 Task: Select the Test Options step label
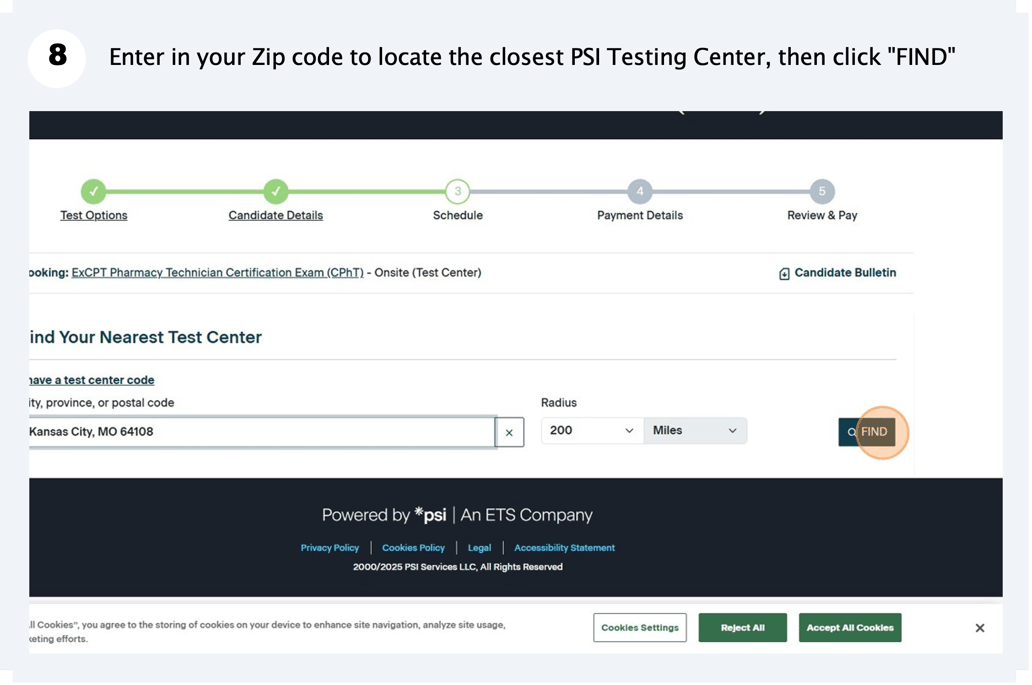93,214
